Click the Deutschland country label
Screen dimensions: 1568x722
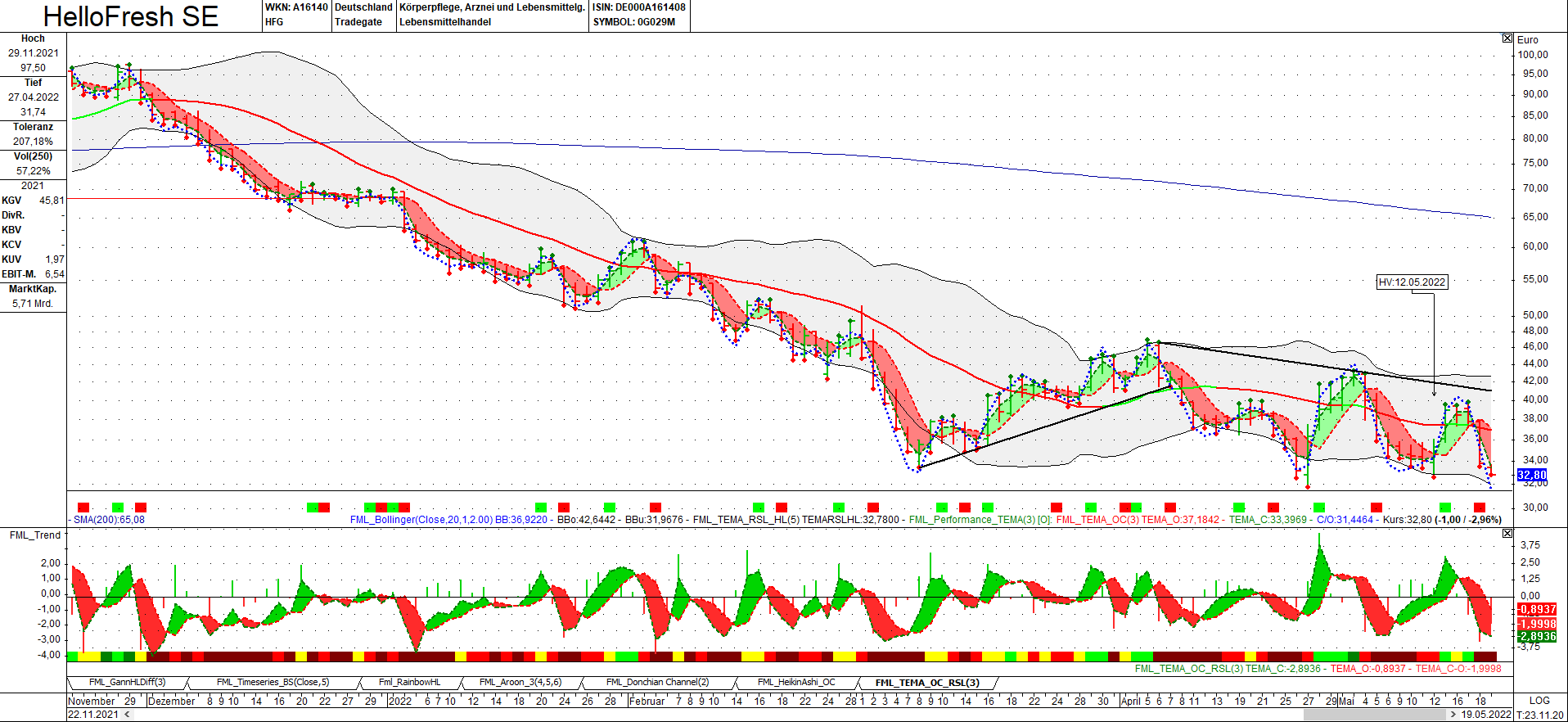tap(363, 7)
